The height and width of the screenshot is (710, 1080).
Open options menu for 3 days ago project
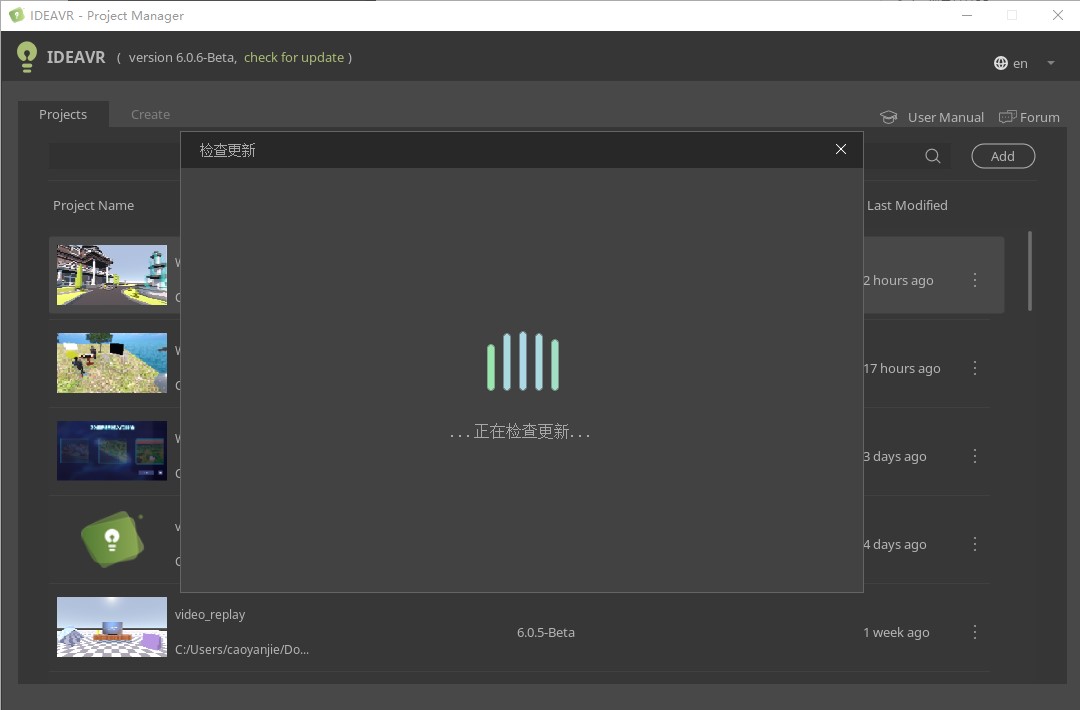click(x=975, y=456)
